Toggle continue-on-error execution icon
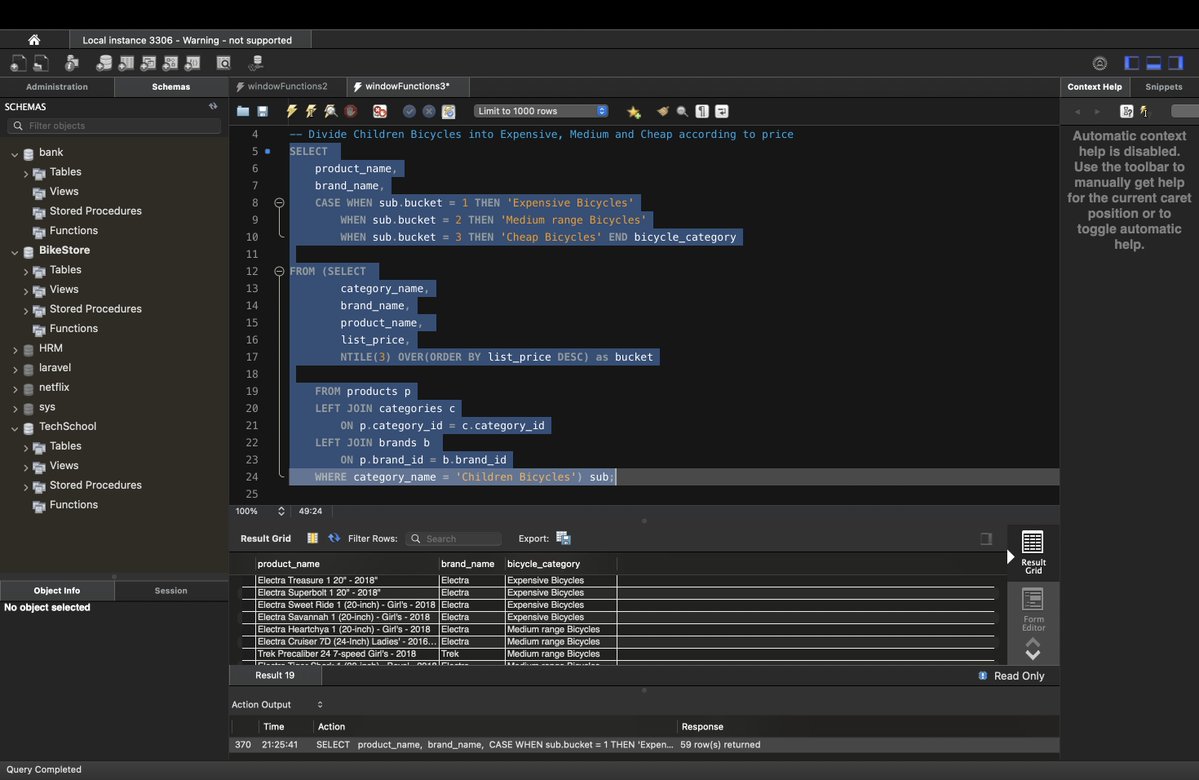This screenshot has width=1199, height=780. (x=379, y=112)
